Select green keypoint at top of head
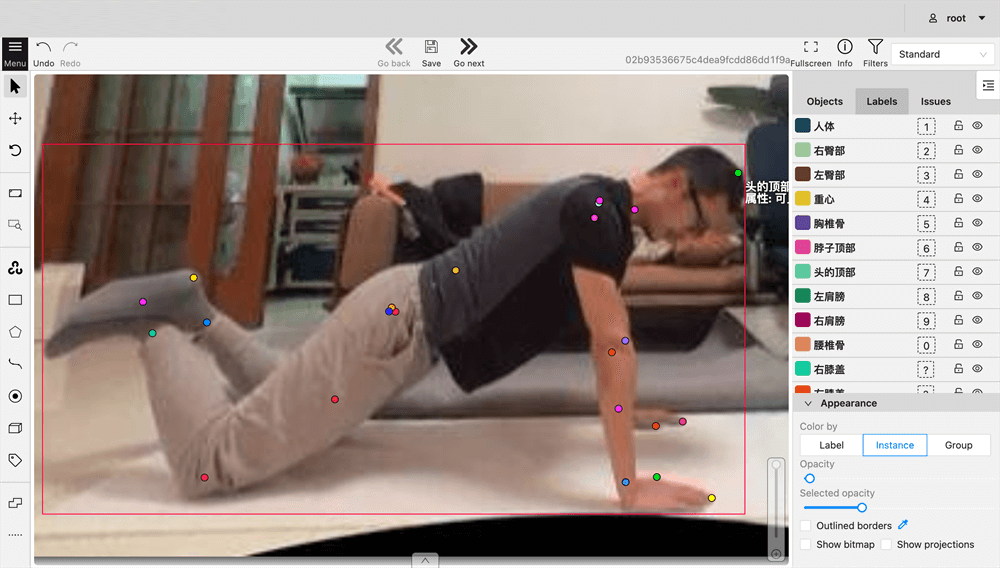Image resolution: width=1000 pixels, height=568 pixels. (738, 173)
